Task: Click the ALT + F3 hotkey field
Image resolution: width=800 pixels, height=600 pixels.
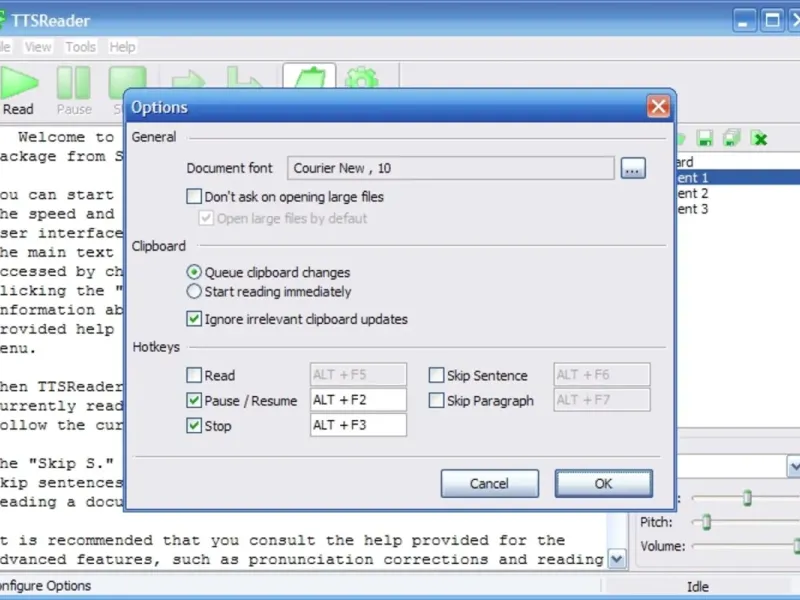Action: pos(358,425)
